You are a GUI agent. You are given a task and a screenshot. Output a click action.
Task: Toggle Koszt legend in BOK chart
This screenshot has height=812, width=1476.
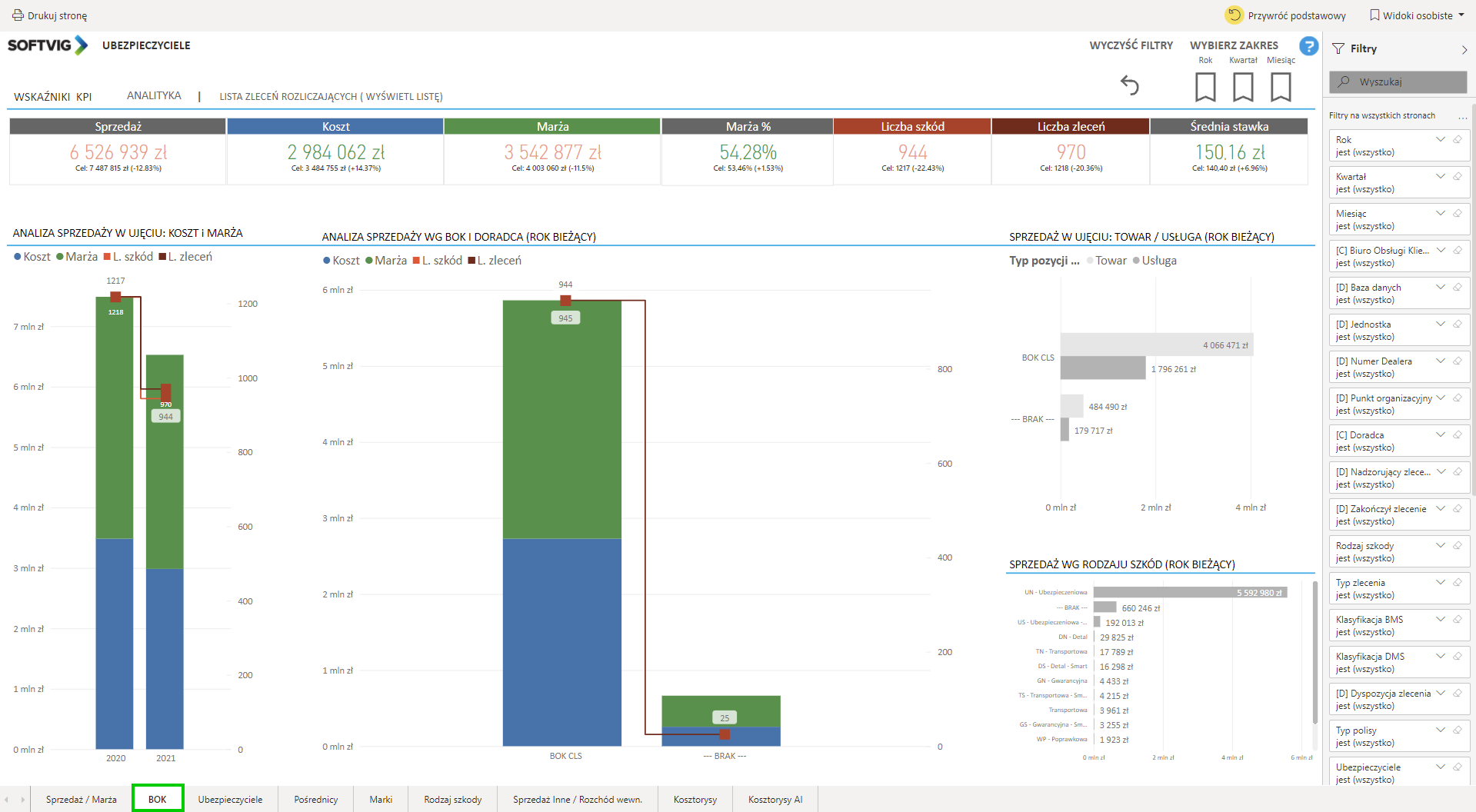click(342, 261)
